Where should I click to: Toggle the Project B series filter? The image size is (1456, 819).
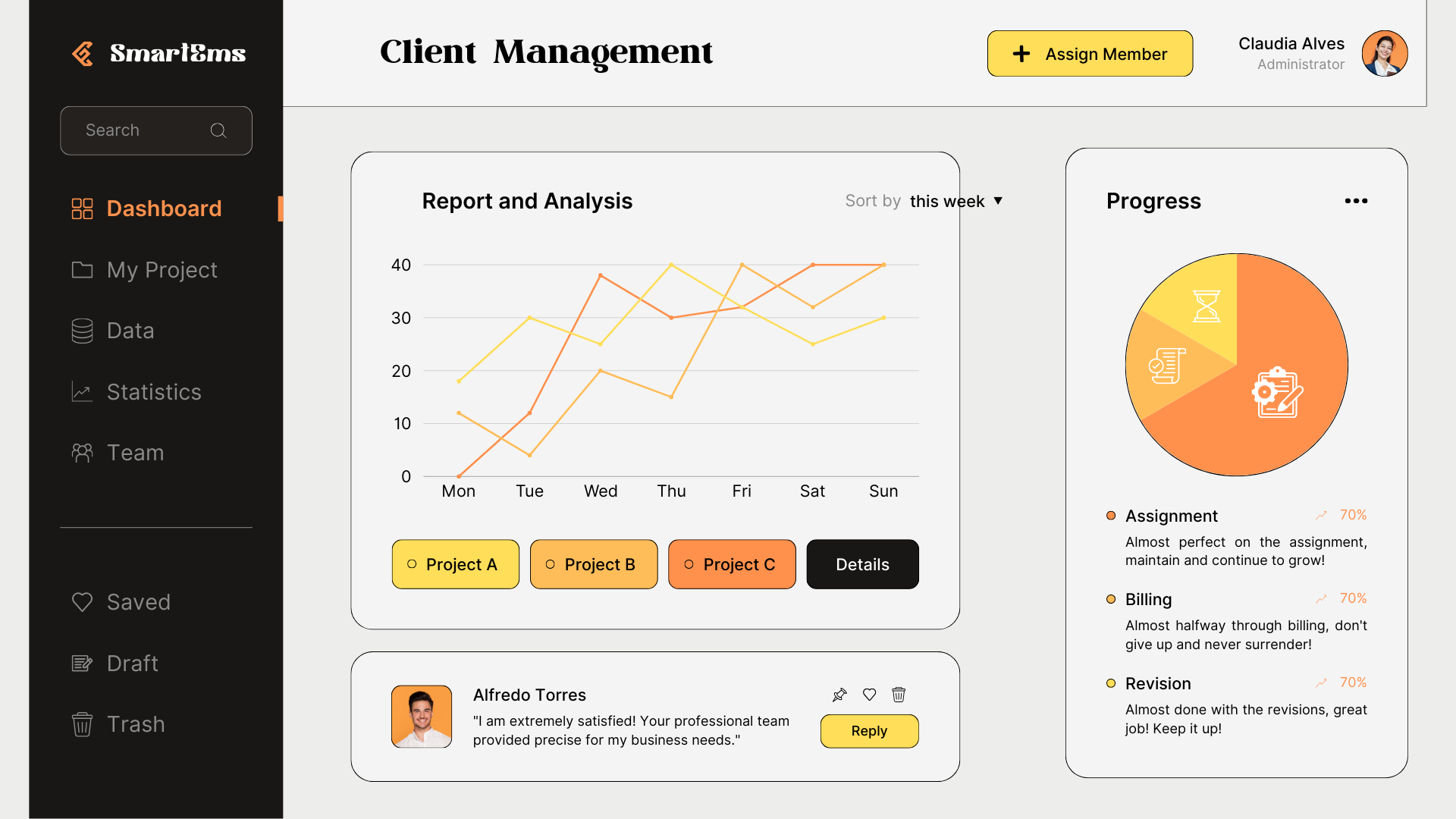[x=593, y=564]
